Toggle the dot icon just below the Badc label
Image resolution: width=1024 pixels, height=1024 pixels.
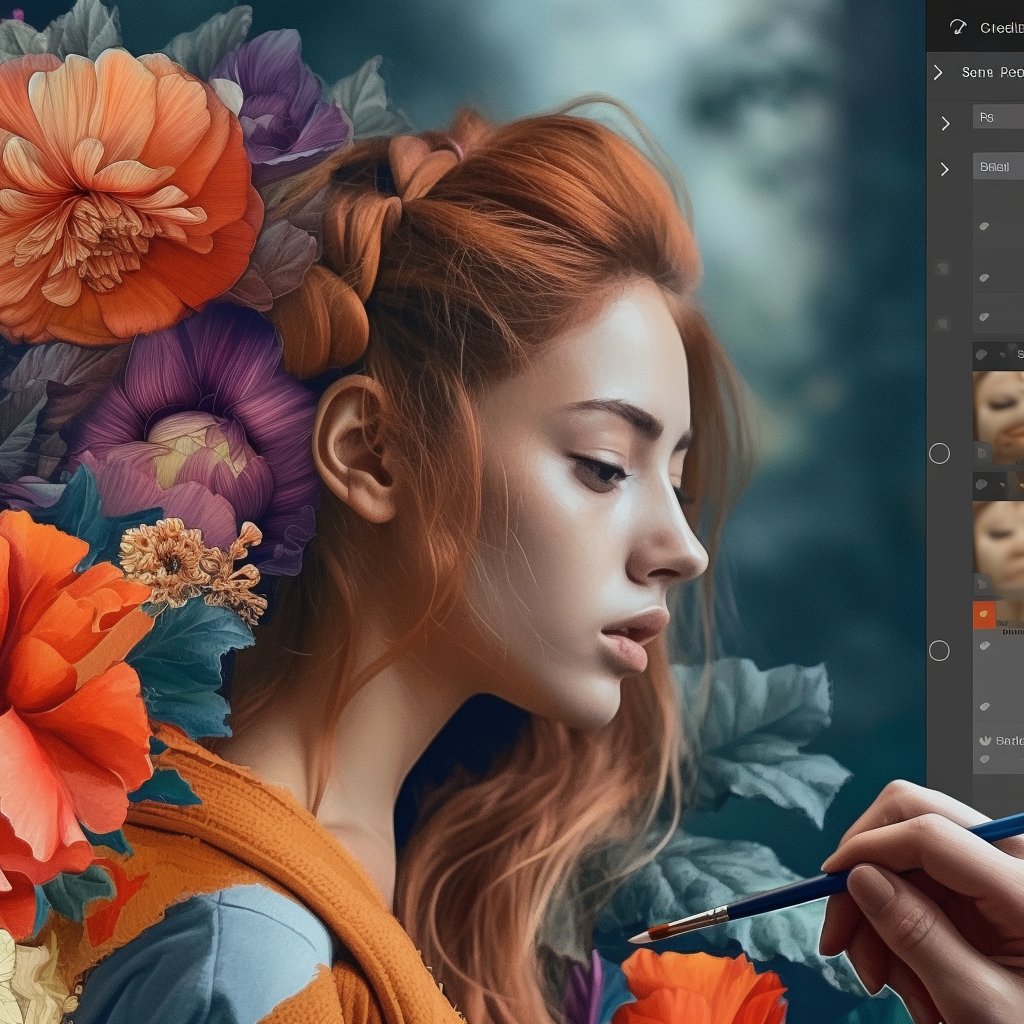tap(985, 759)
